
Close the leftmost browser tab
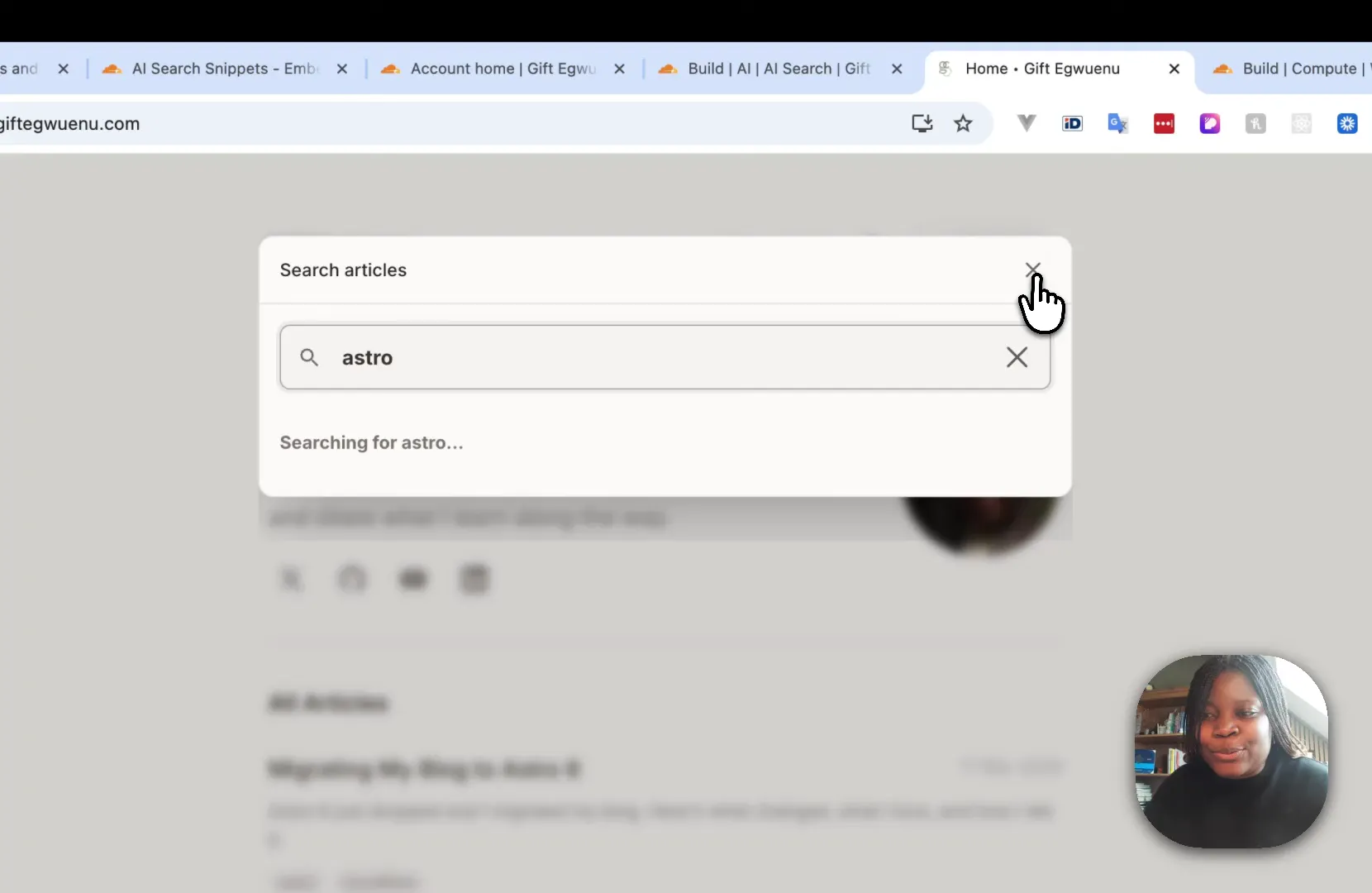(64, 69)
